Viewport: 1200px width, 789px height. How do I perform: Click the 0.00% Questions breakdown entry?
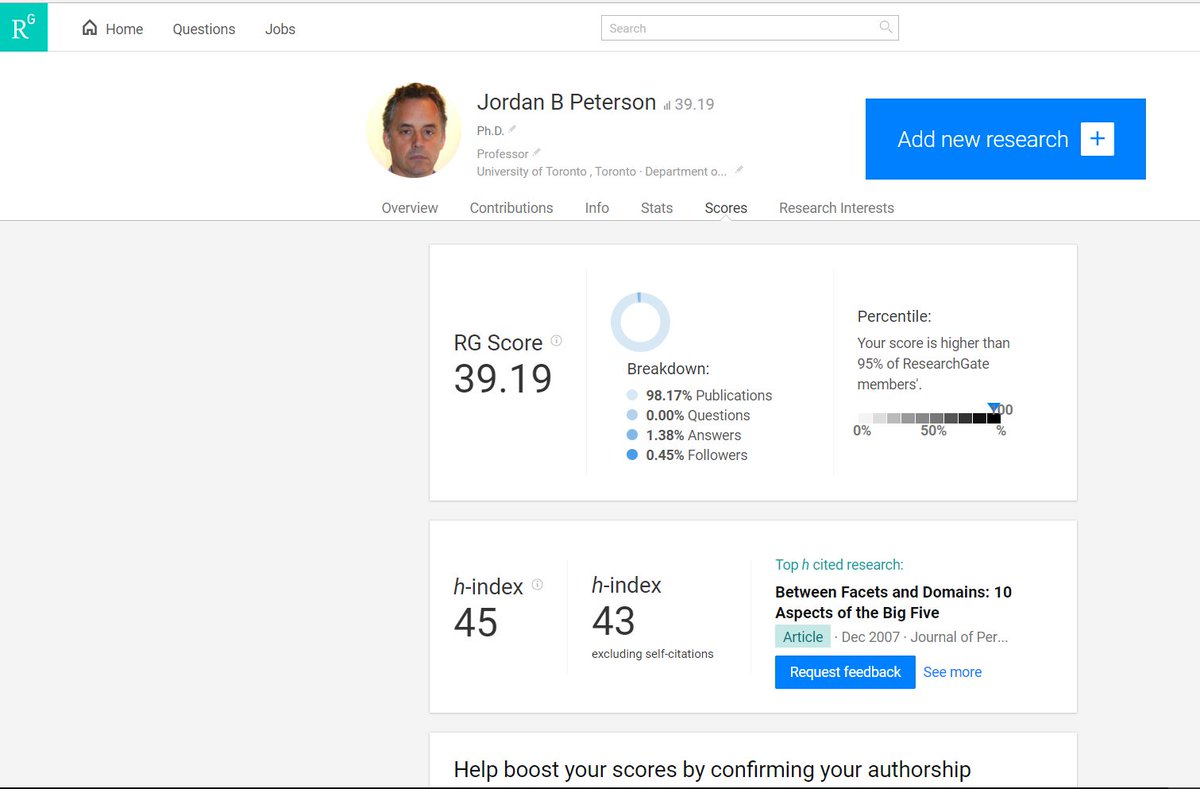pos(698,415)
